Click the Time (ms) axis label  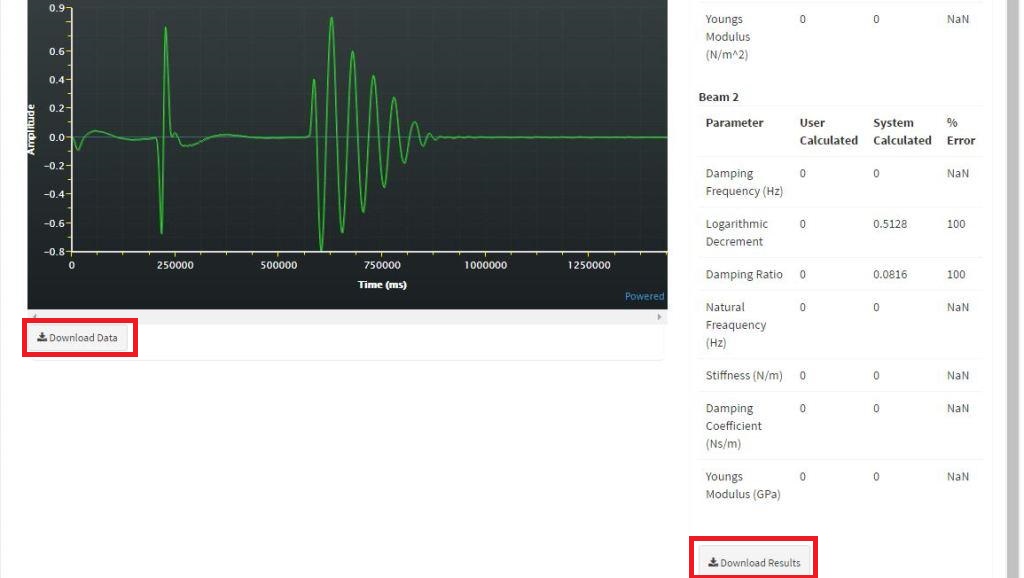[382, 285]
